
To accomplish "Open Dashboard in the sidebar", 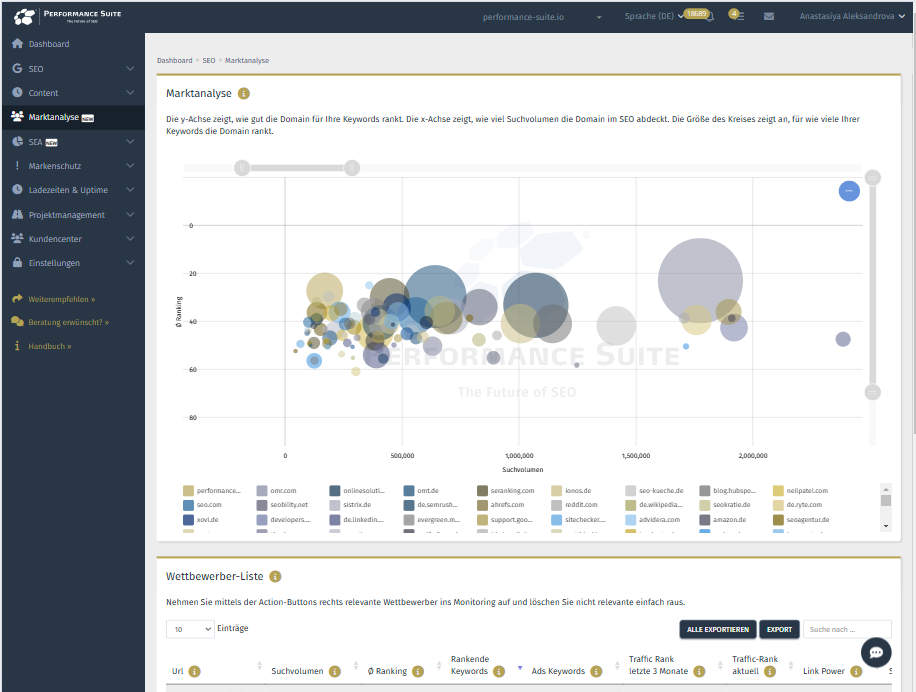I will tap(49, 44).
